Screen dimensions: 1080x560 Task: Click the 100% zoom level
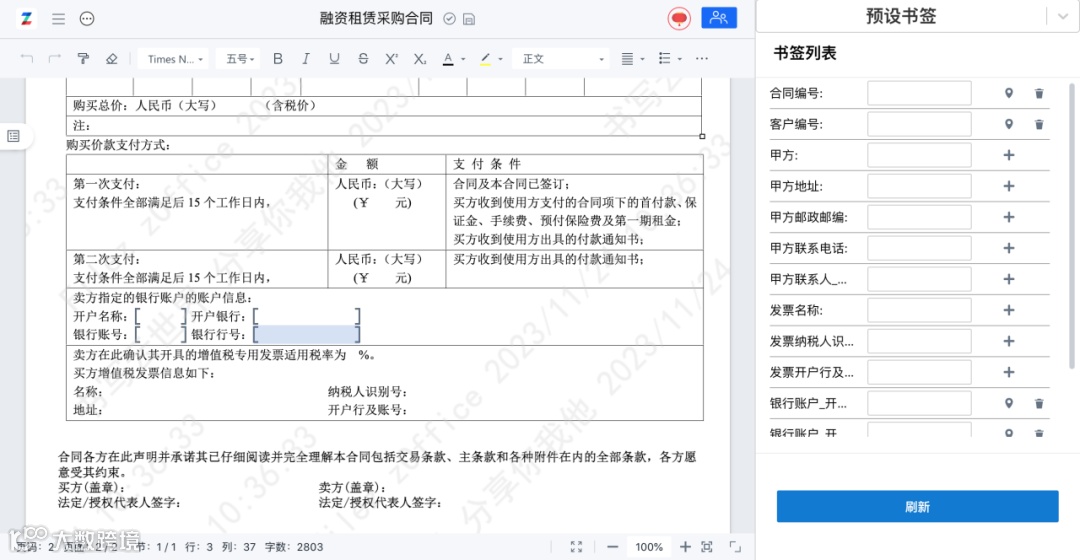pyautogui.click(x=649, y=547)
